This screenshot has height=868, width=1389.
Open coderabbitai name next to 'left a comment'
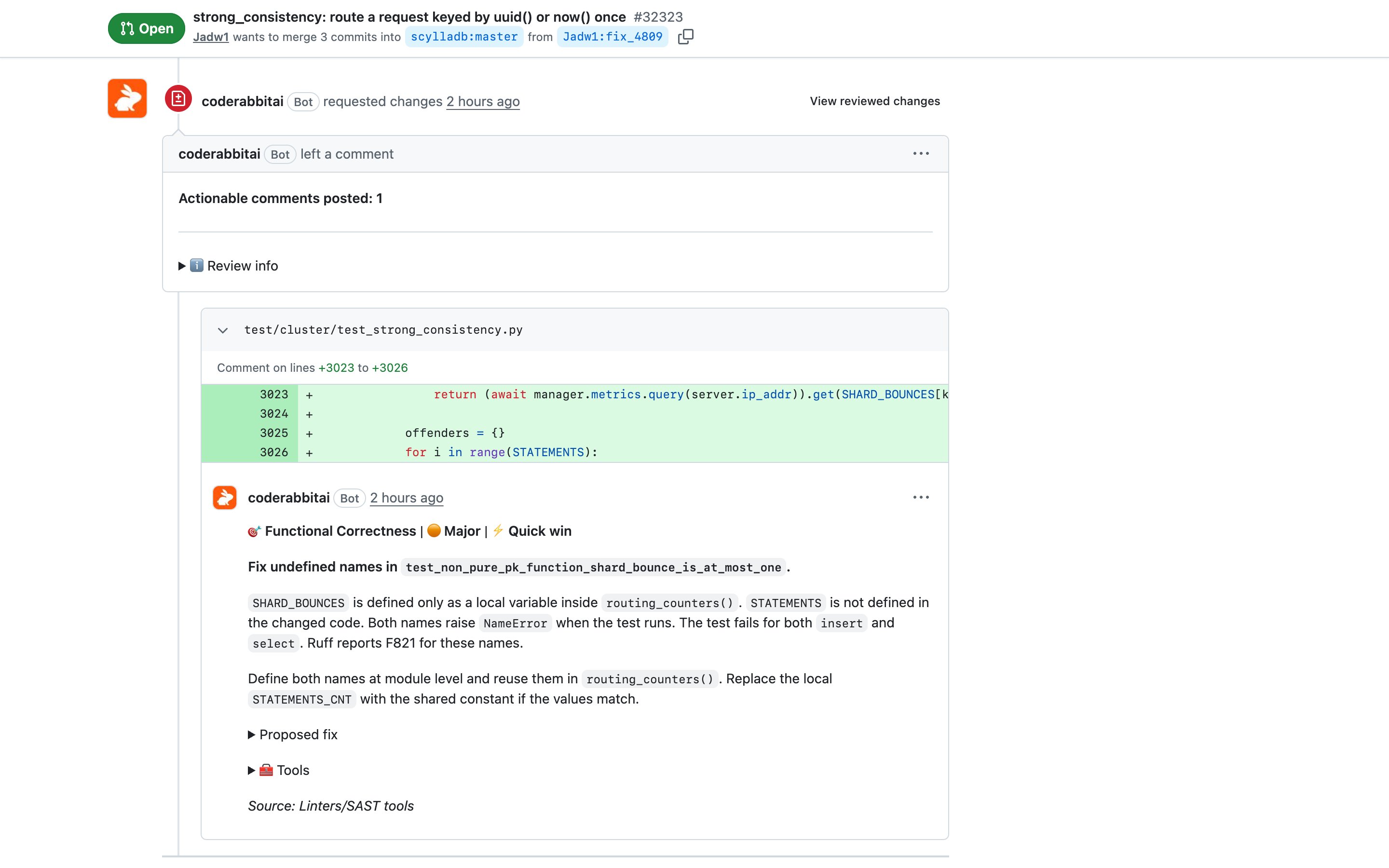219,154
